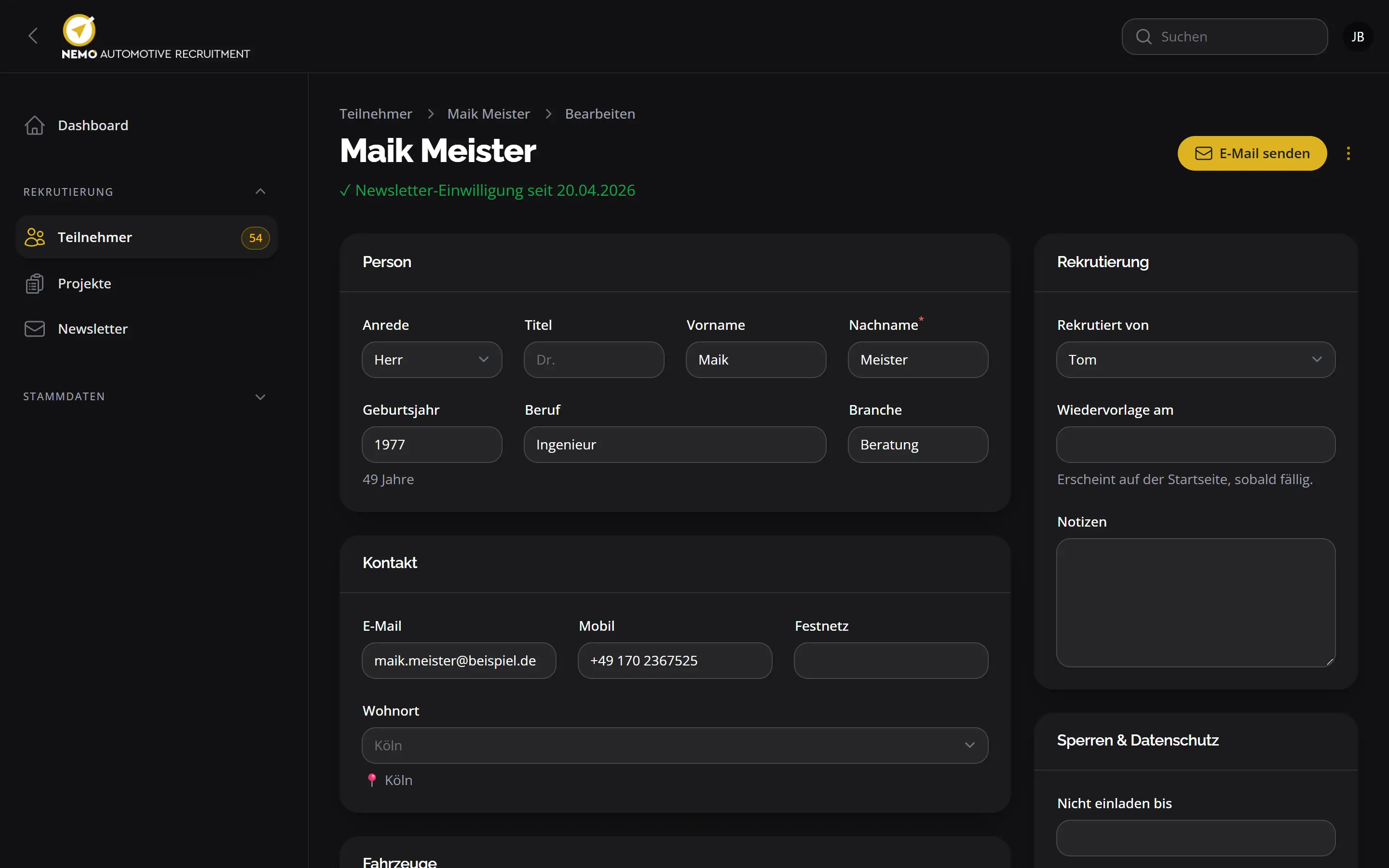Select Teilnehmer in the sidebar

pyautogui.click(x=146, y=237)
